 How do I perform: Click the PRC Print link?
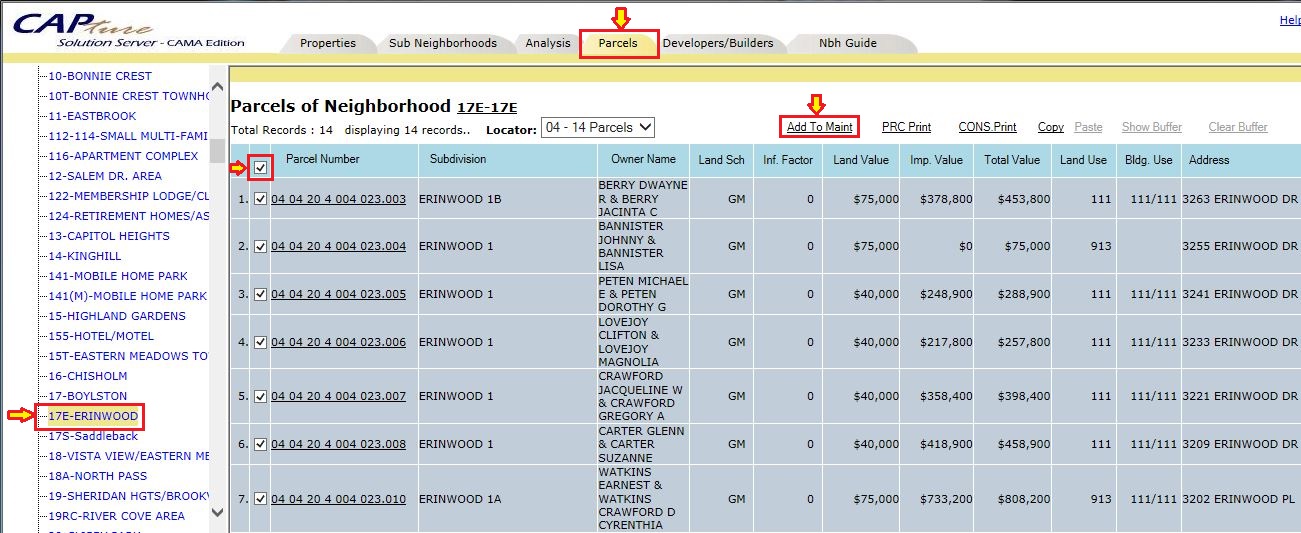[906, 127]
